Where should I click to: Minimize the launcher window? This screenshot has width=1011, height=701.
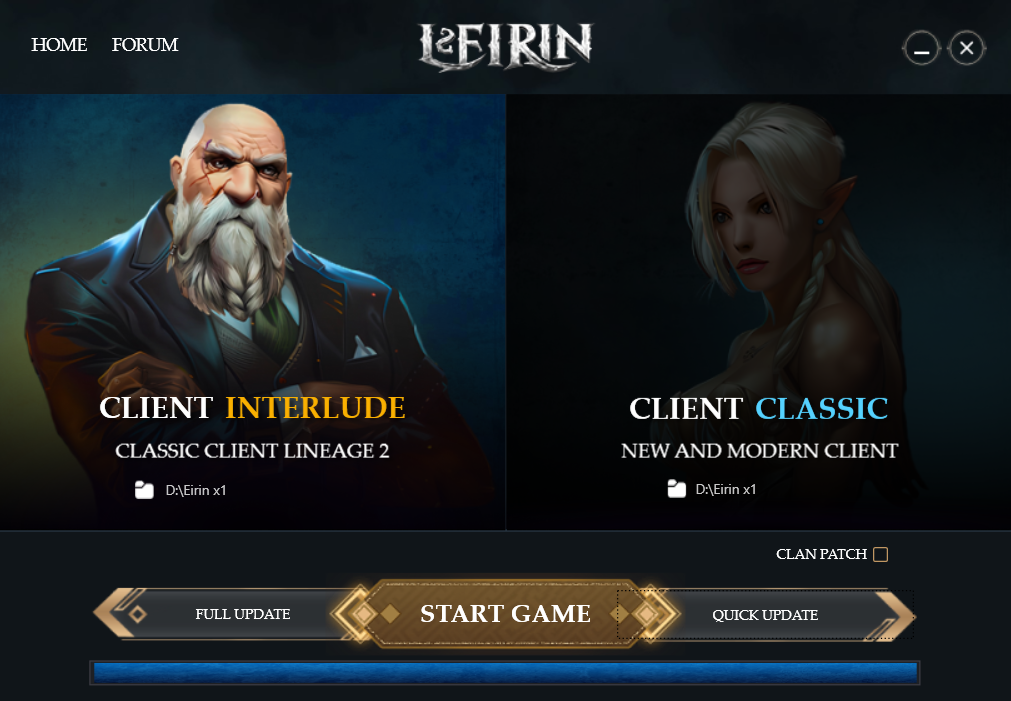(x=921, y=48)
